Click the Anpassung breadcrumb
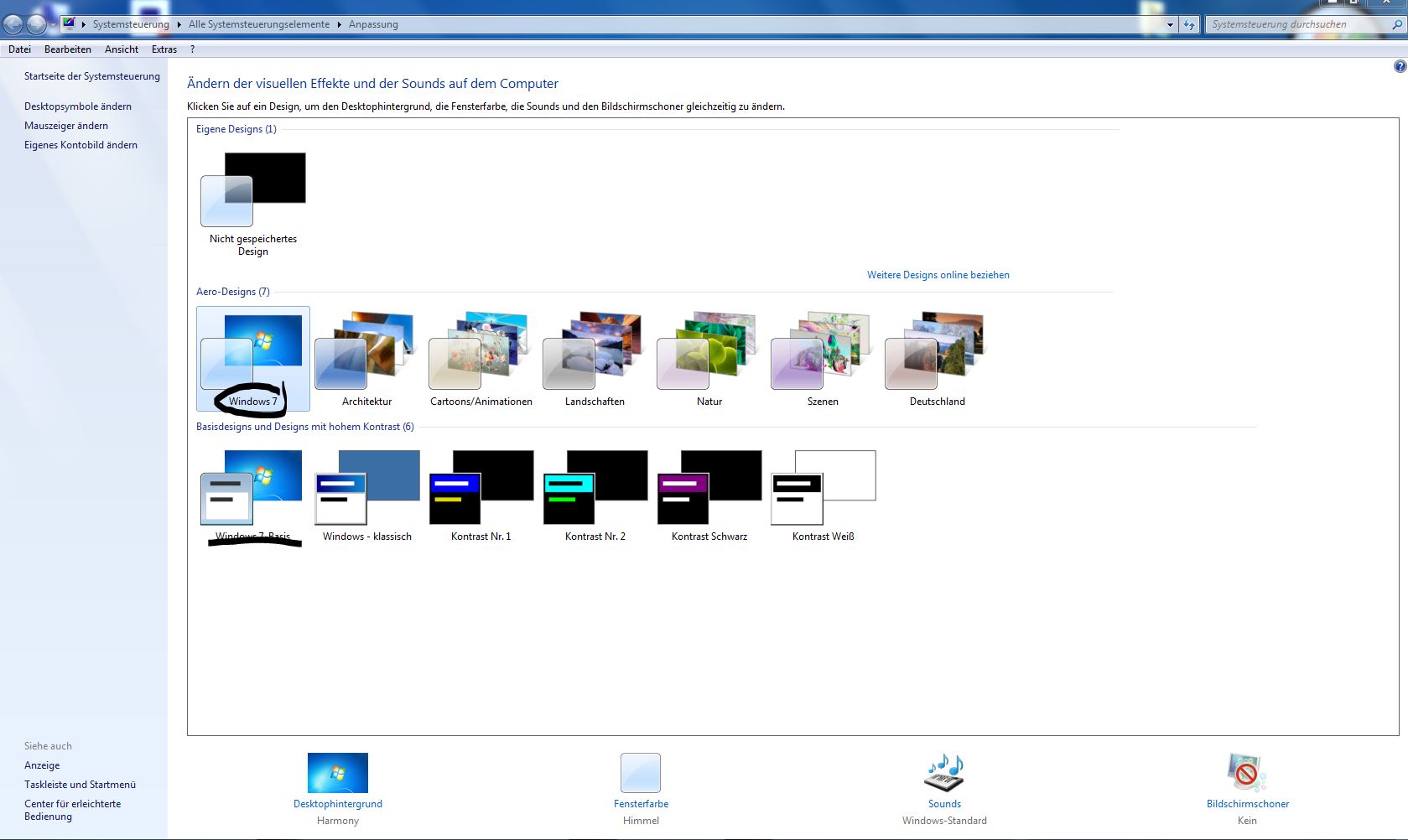1408x840 pixels. pyautogui.click(x=373, y=24)
